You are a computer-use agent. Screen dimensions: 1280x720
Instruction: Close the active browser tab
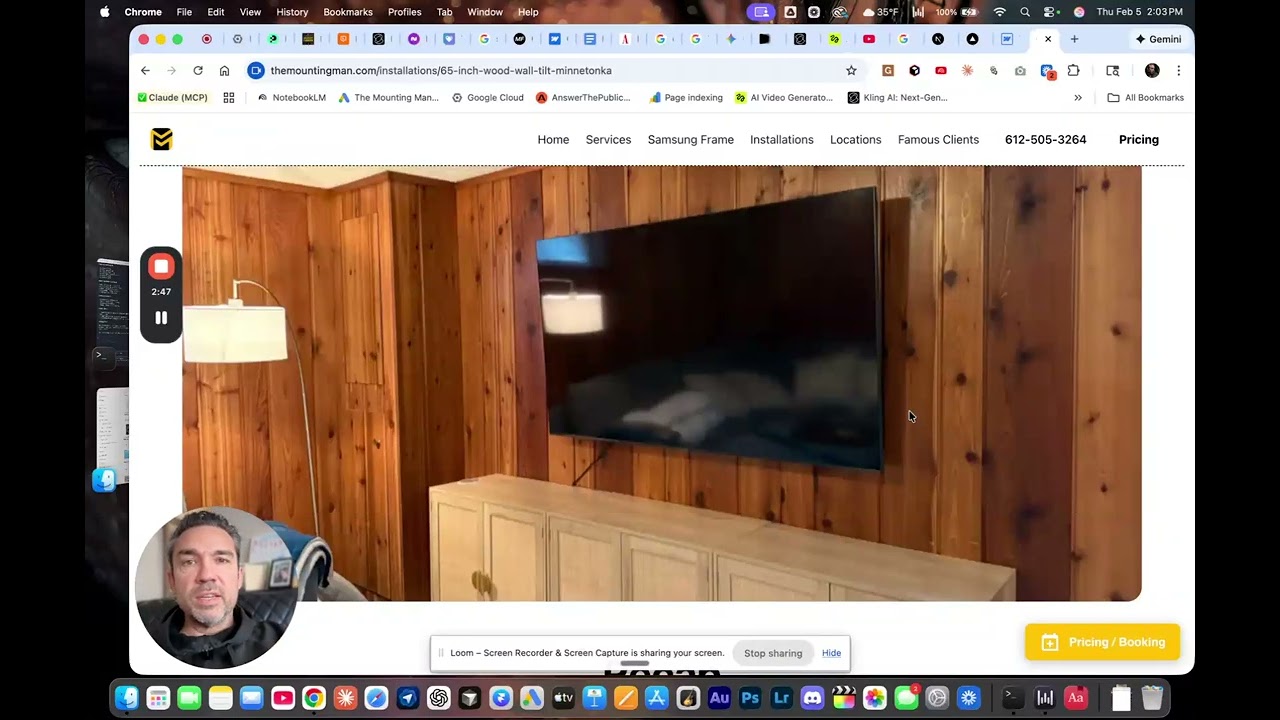tap(1048, 39)
